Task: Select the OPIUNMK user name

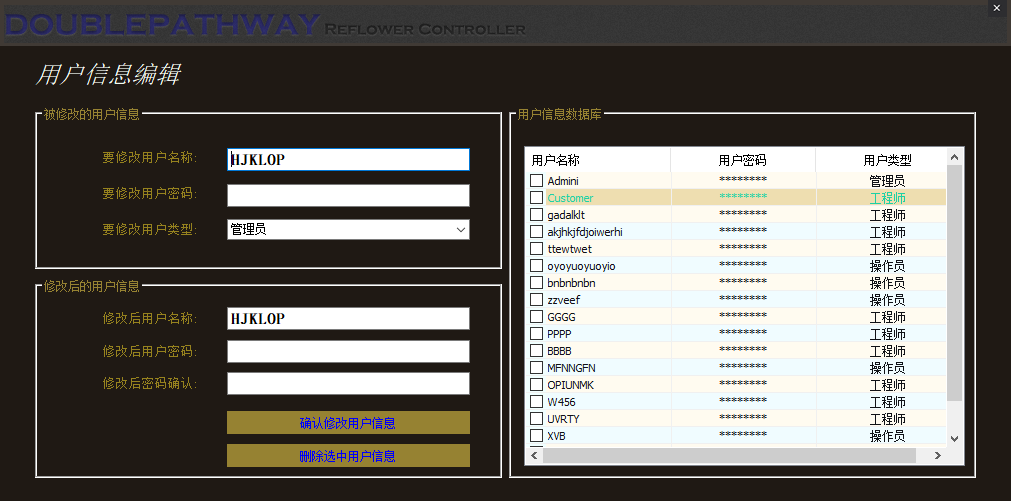Action: coord(571,385)
